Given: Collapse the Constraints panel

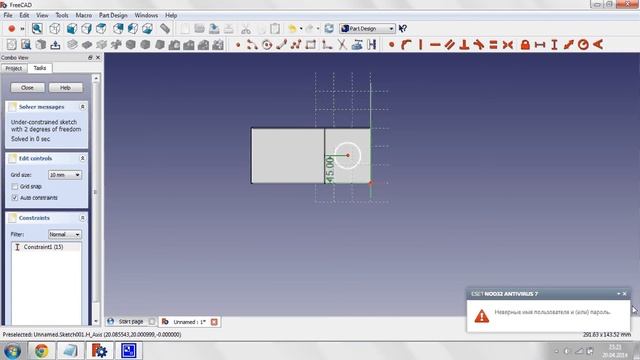Looking at the screenshot, I should [82, 218].
